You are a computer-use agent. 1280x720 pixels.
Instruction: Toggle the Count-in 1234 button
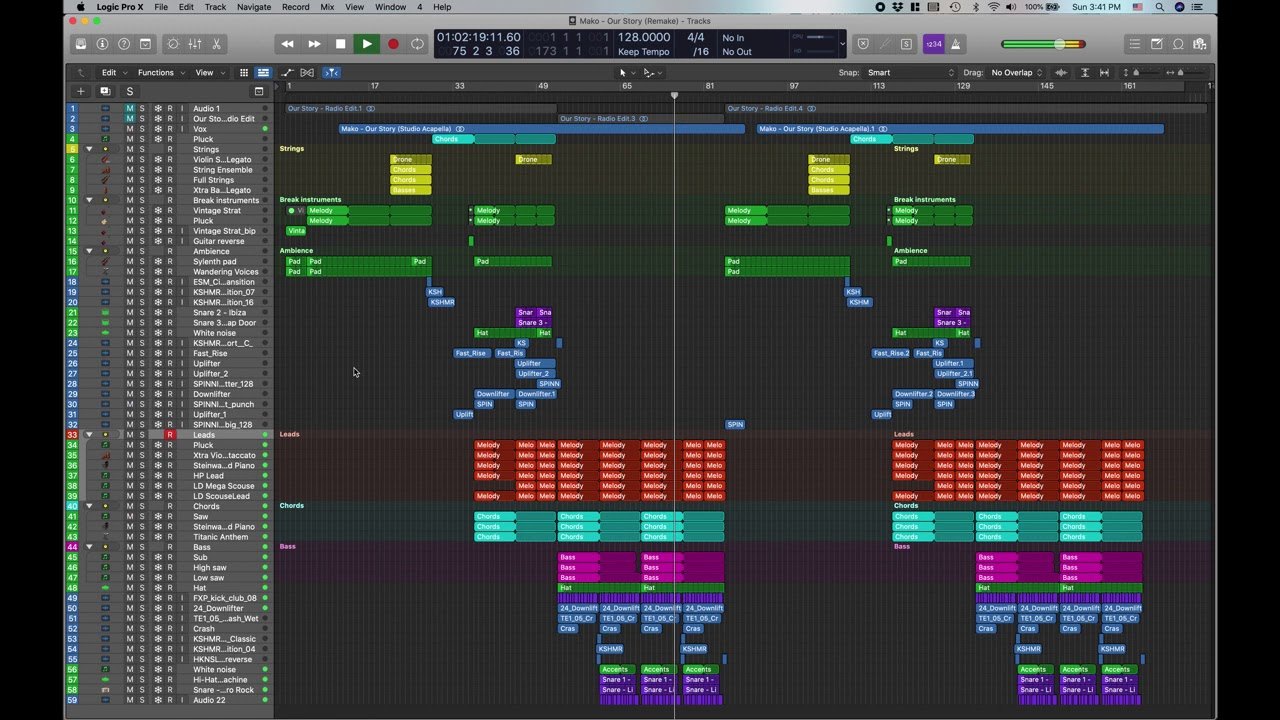(933, 44)
